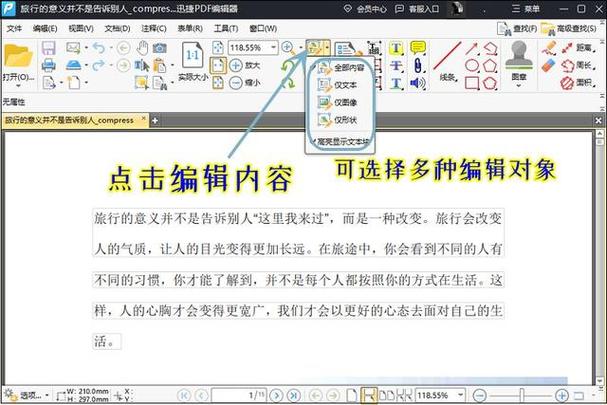Choose 仅图像 from the edit dropdown

(x=337, y=103)
